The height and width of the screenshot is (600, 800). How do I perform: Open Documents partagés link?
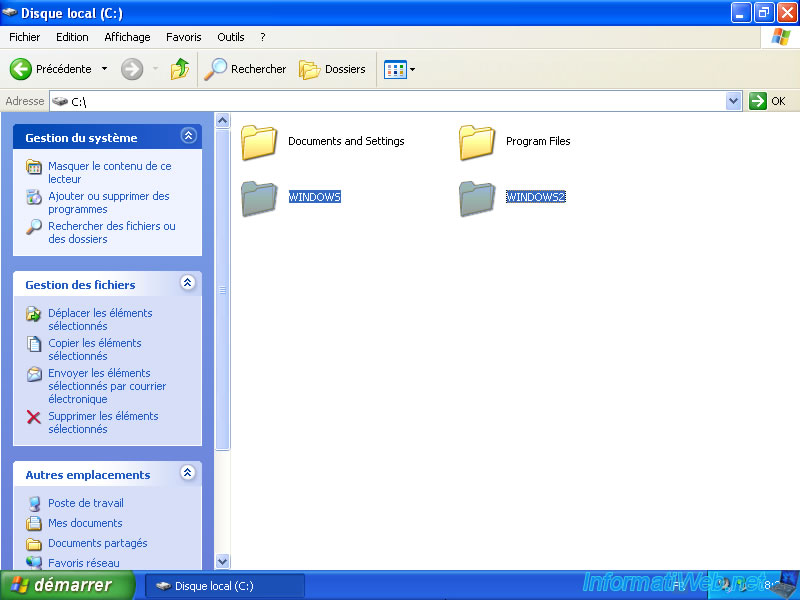(x=97, y=543)
